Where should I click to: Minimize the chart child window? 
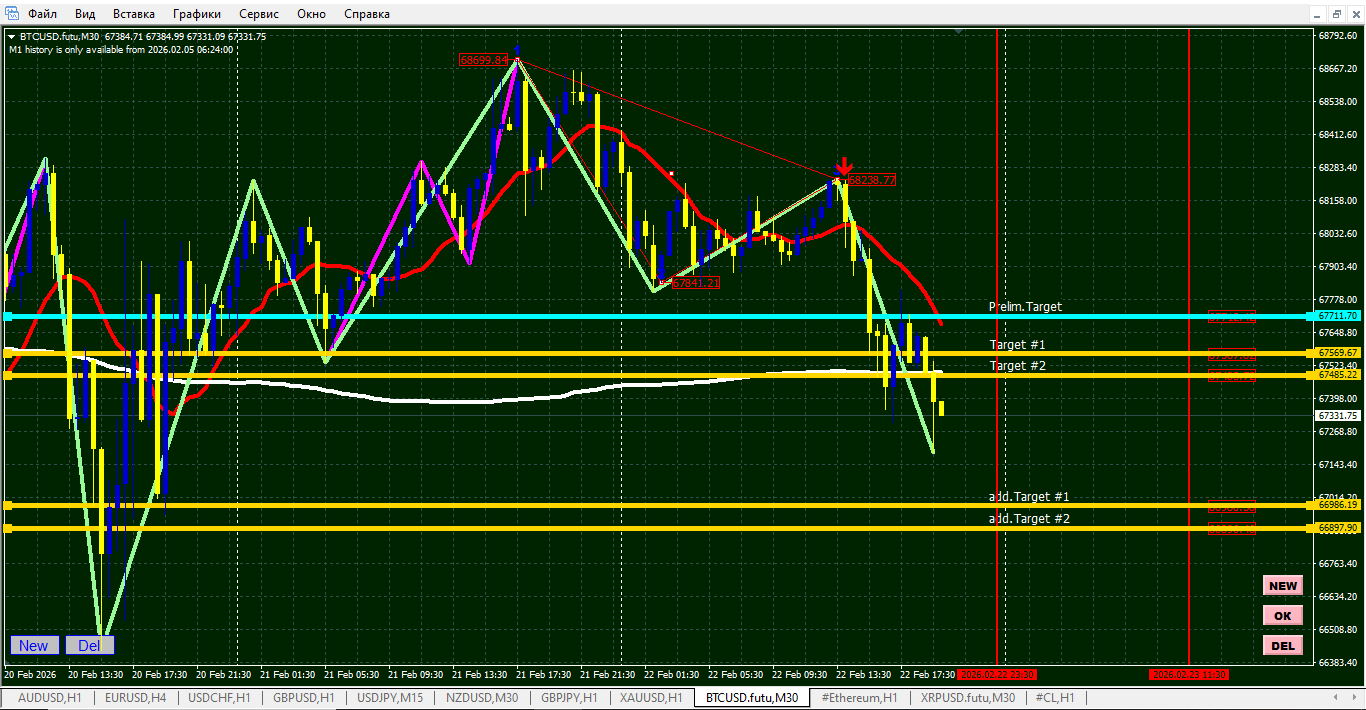(x=1319, y=14)
